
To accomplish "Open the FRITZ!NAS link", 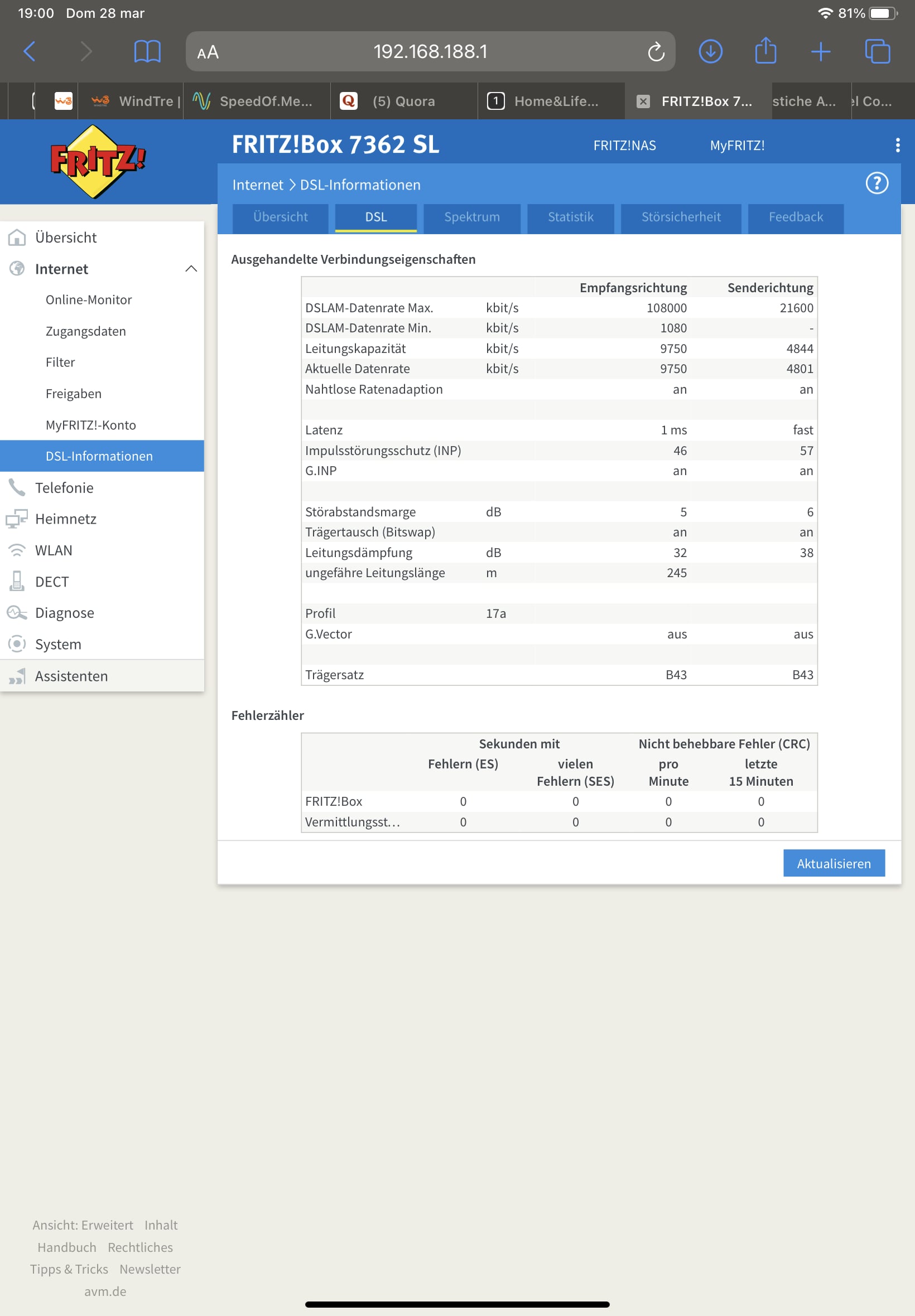I will pyautogui.click(x=624, y=146).
